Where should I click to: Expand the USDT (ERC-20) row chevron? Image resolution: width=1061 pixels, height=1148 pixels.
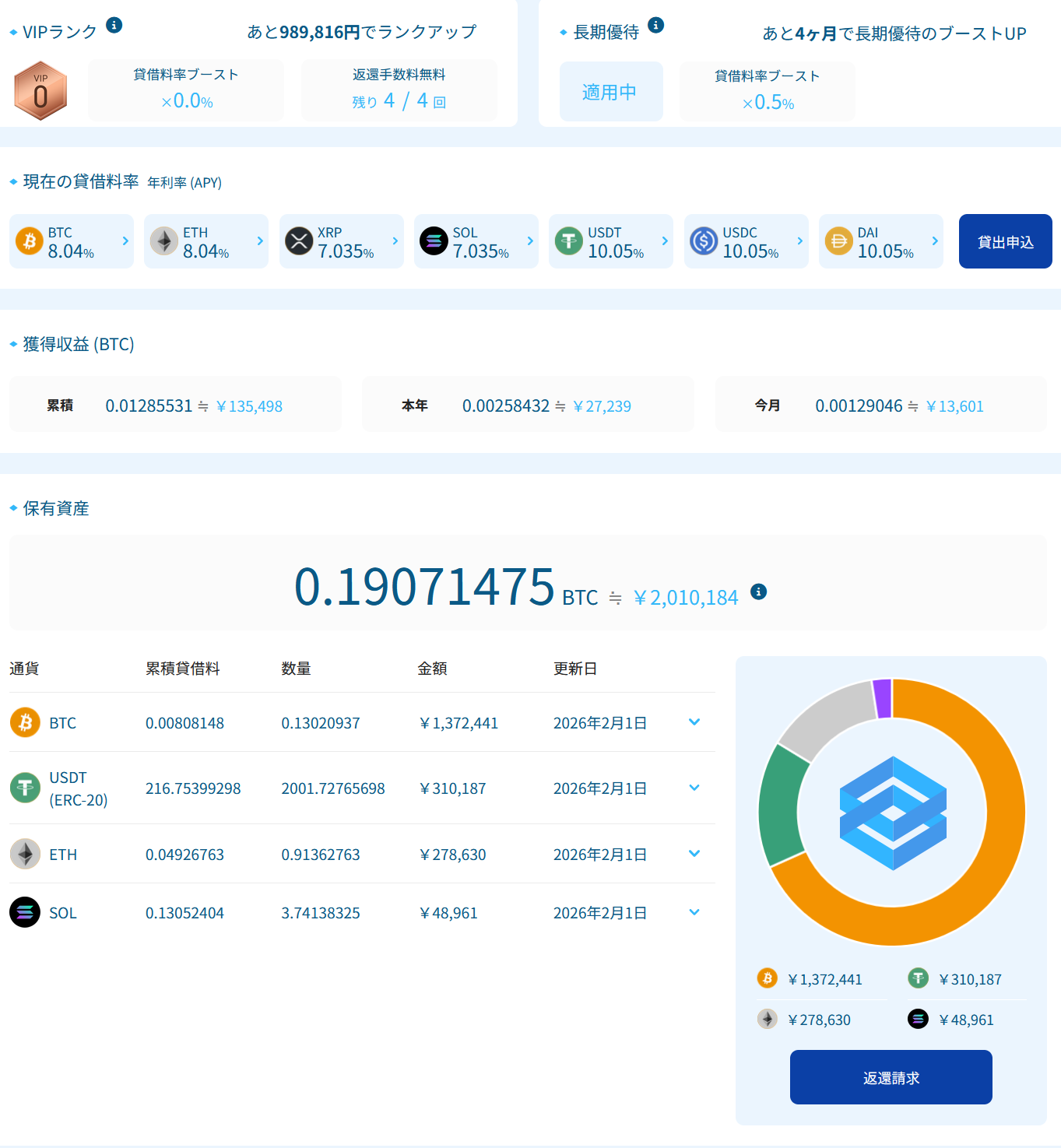[694, 788]
